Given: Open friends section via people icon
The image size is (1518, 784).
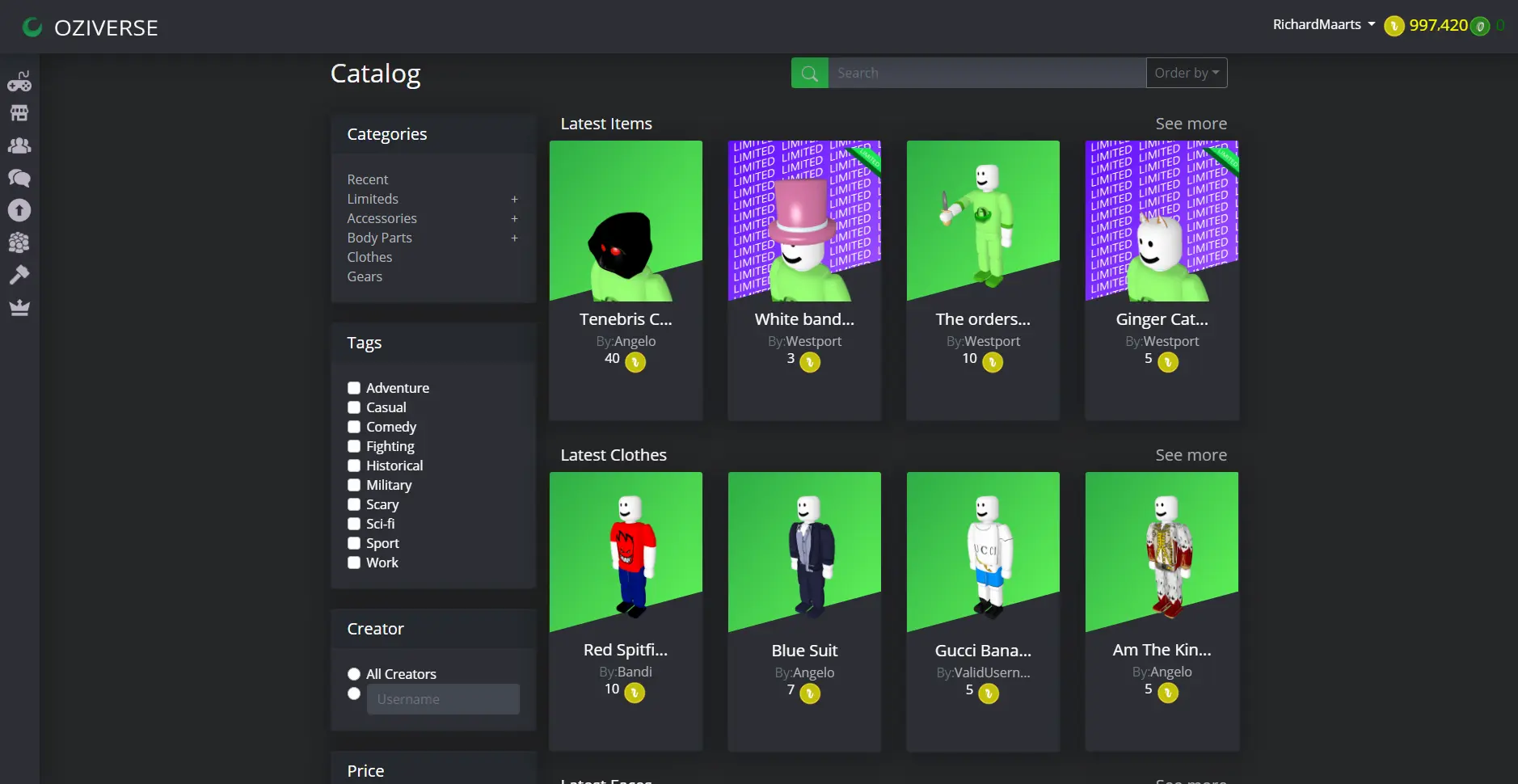Looking at the screenshot, I should 19,145.
